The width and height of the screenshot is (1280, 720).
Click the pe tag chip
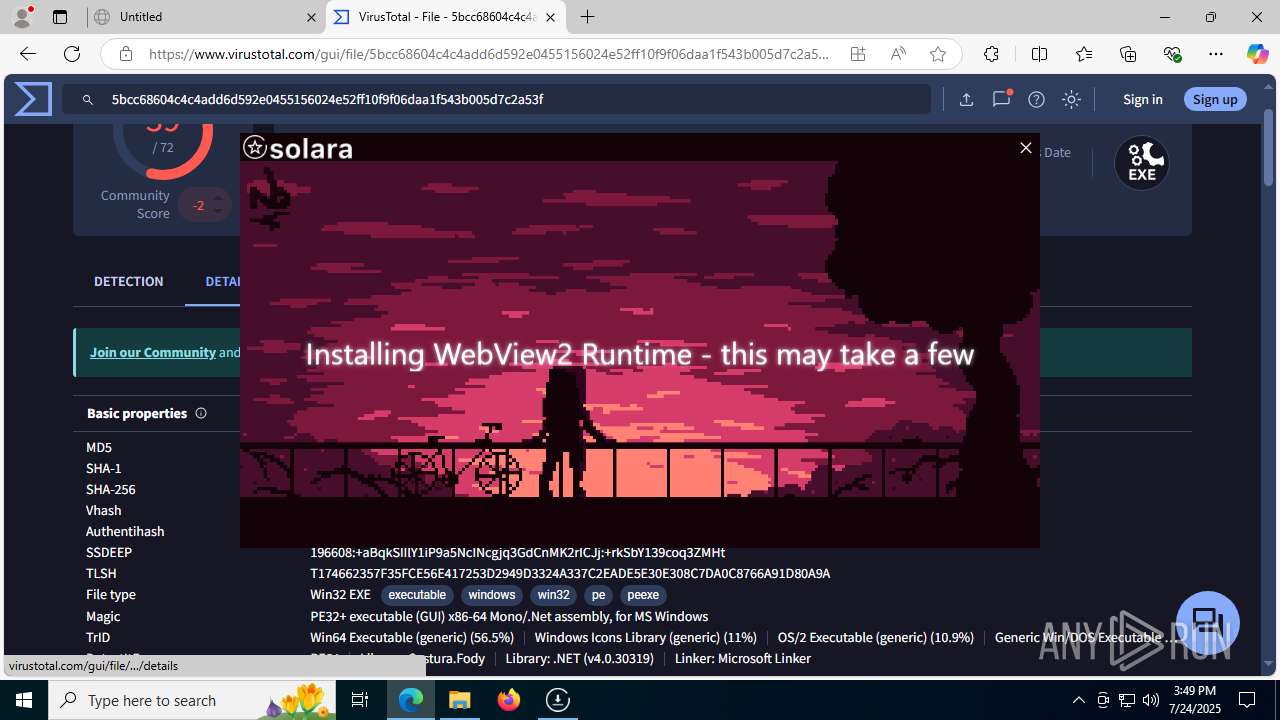598,595
